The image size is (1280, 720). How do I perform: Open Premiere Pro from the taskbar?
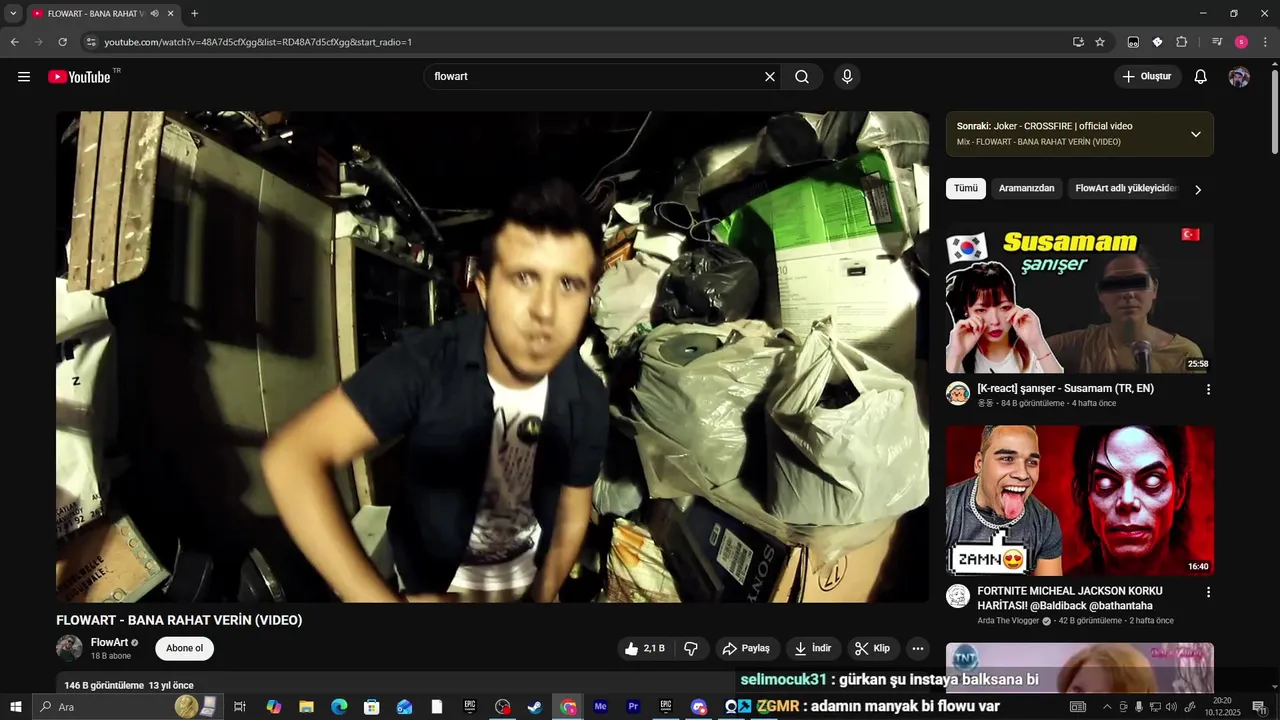[633, 707]
